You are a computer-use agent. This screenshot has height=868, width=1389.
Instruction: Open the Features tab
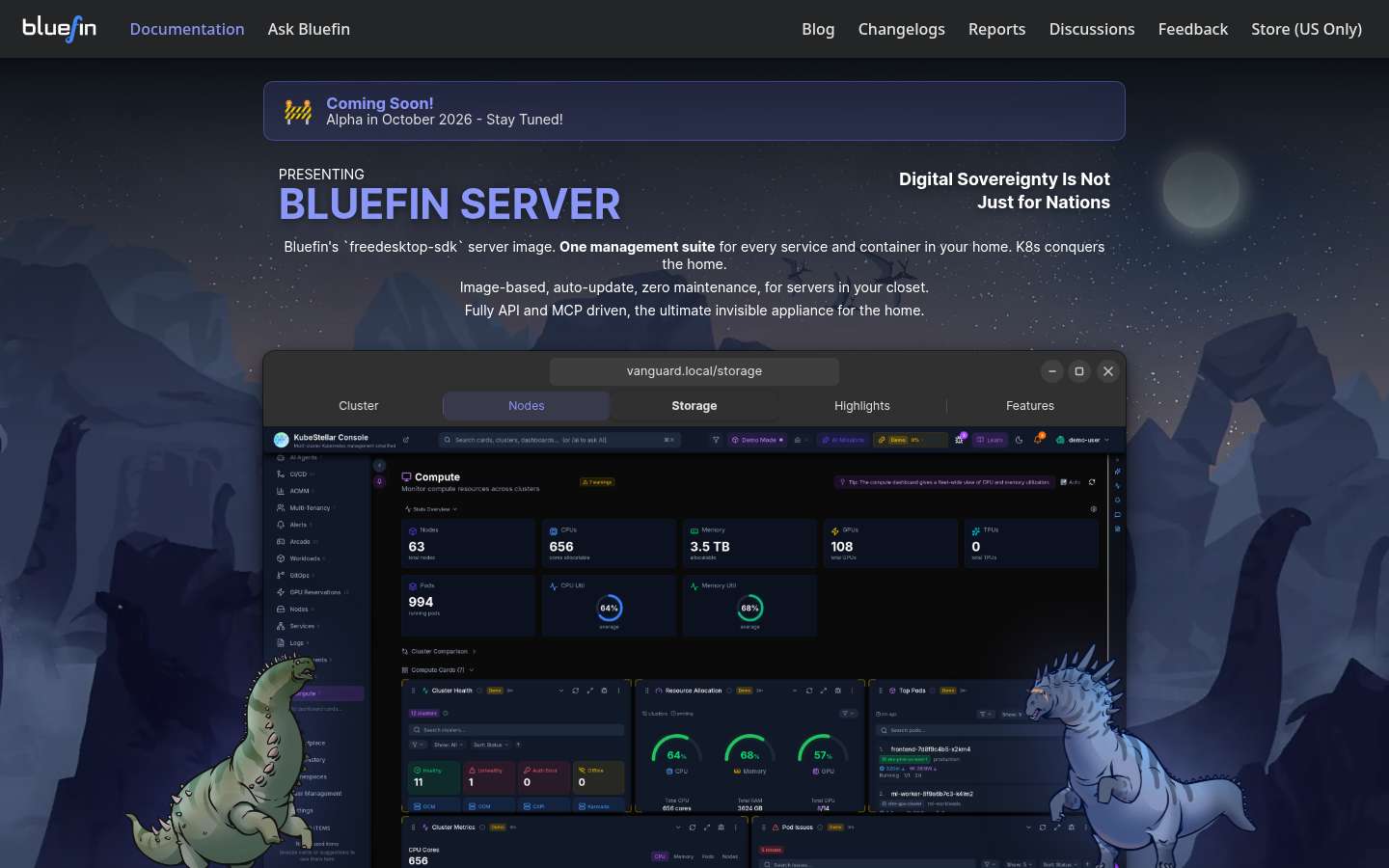coord(1030,406)
